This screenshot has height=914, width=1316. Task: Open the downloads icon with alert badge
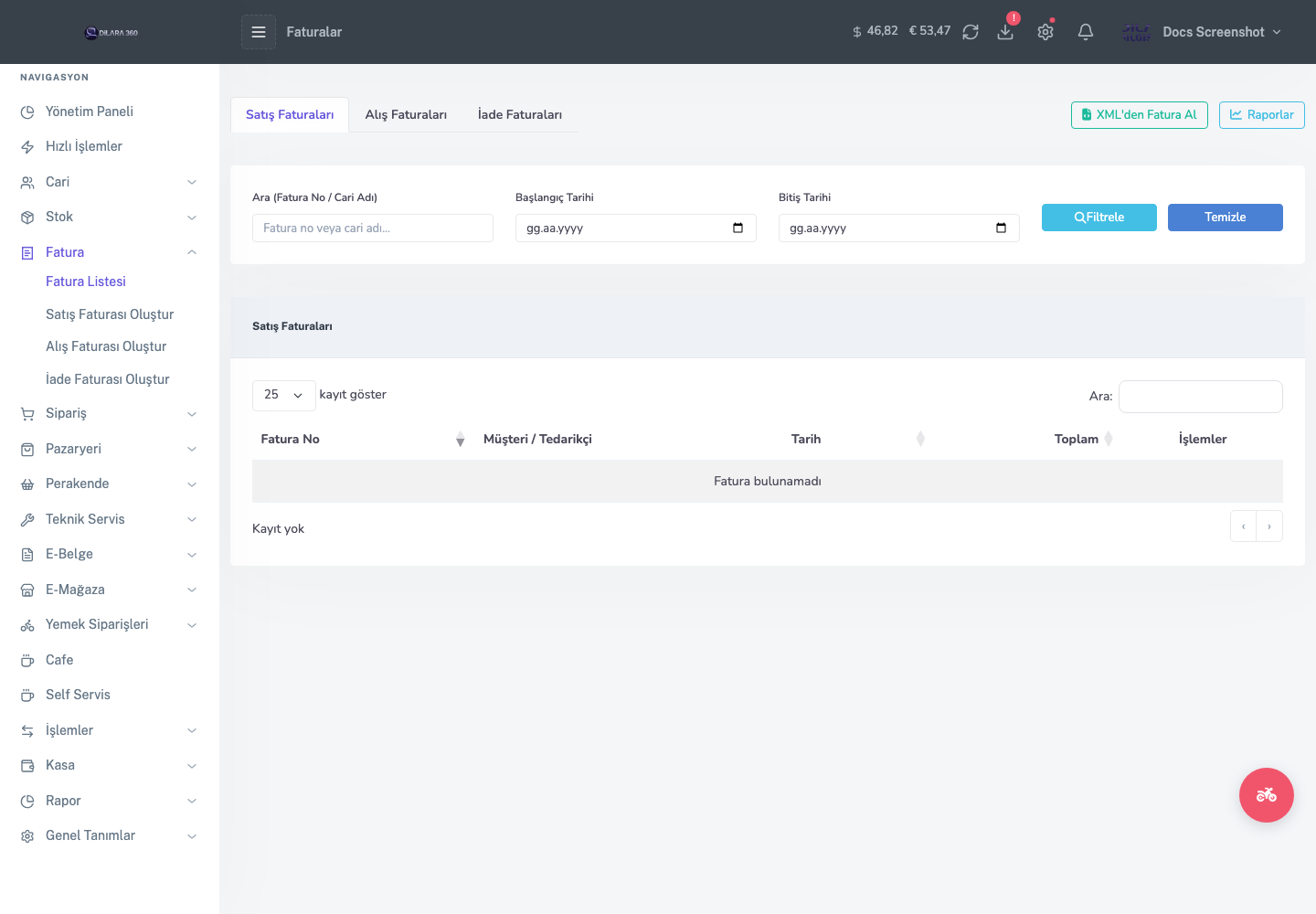1005,32
